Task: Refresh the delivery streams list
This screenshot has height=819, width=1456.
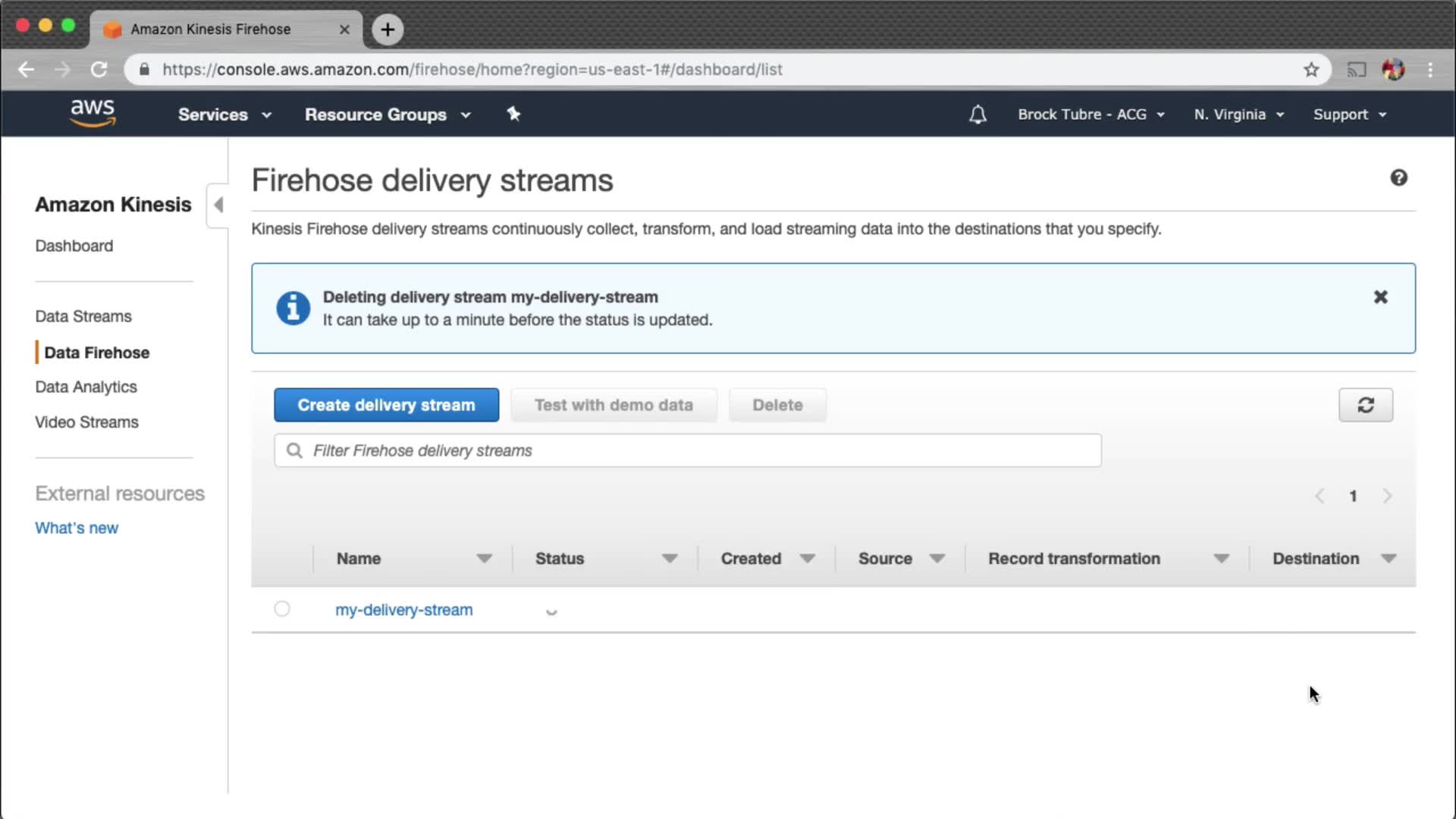Action: pos(1365,405)
